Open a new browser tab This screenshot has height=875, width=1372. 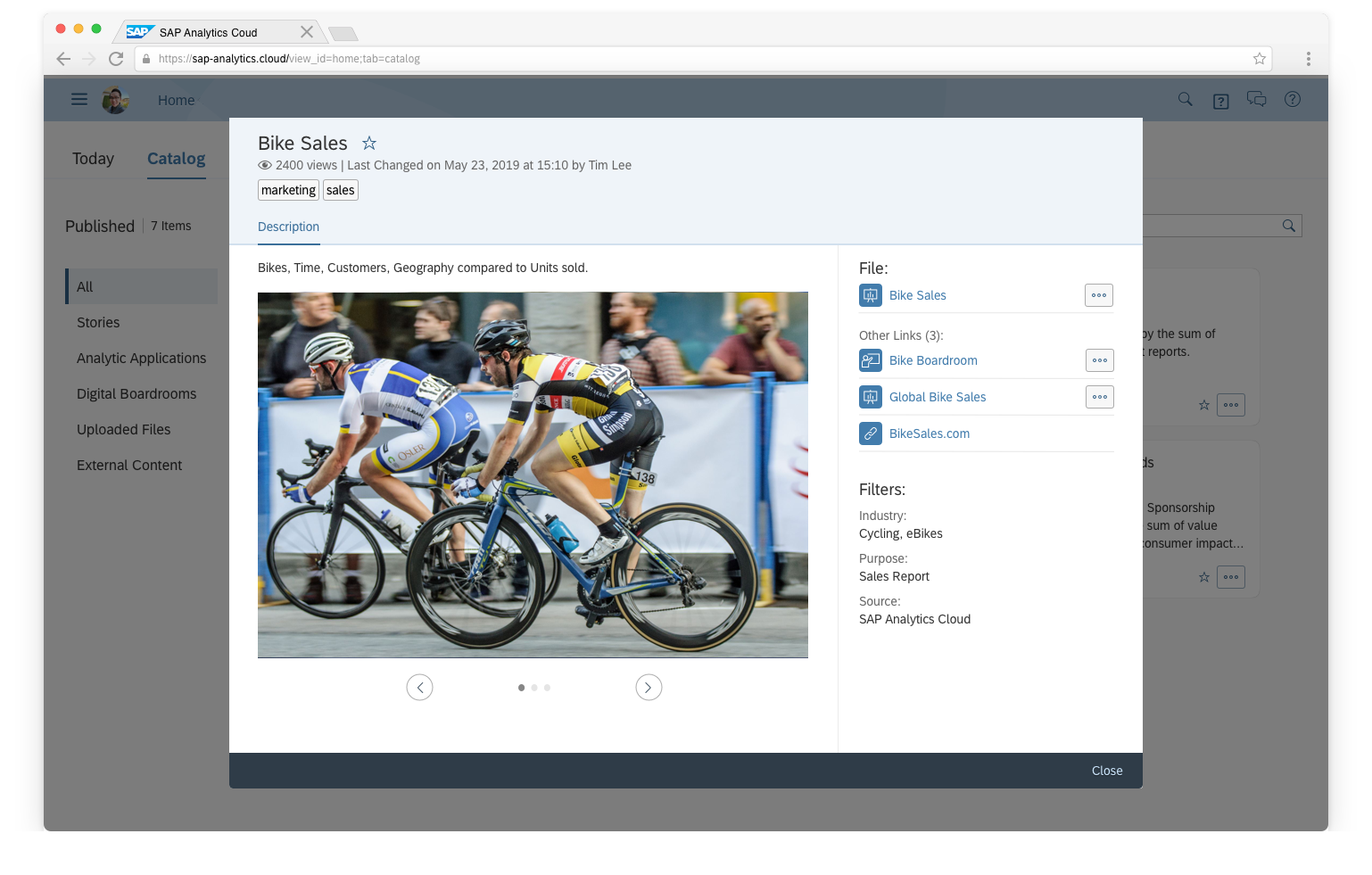pos(343,34)
